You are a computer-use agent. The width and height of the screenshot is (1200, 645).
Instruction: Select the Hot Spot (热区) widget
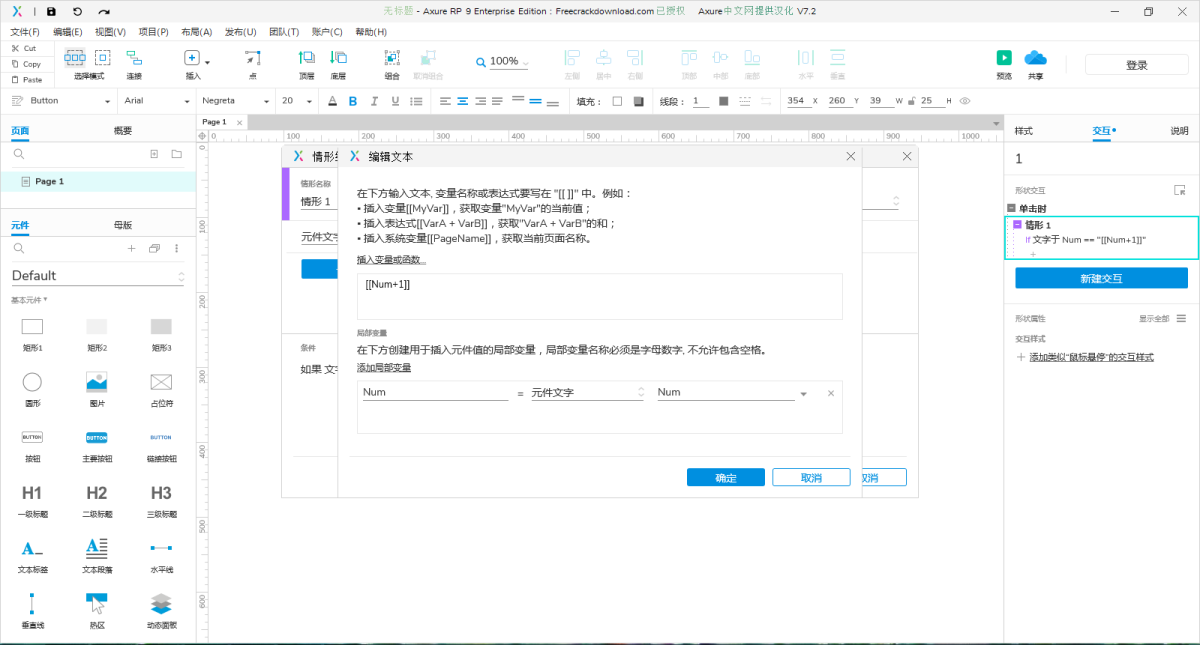click(97, 603)
